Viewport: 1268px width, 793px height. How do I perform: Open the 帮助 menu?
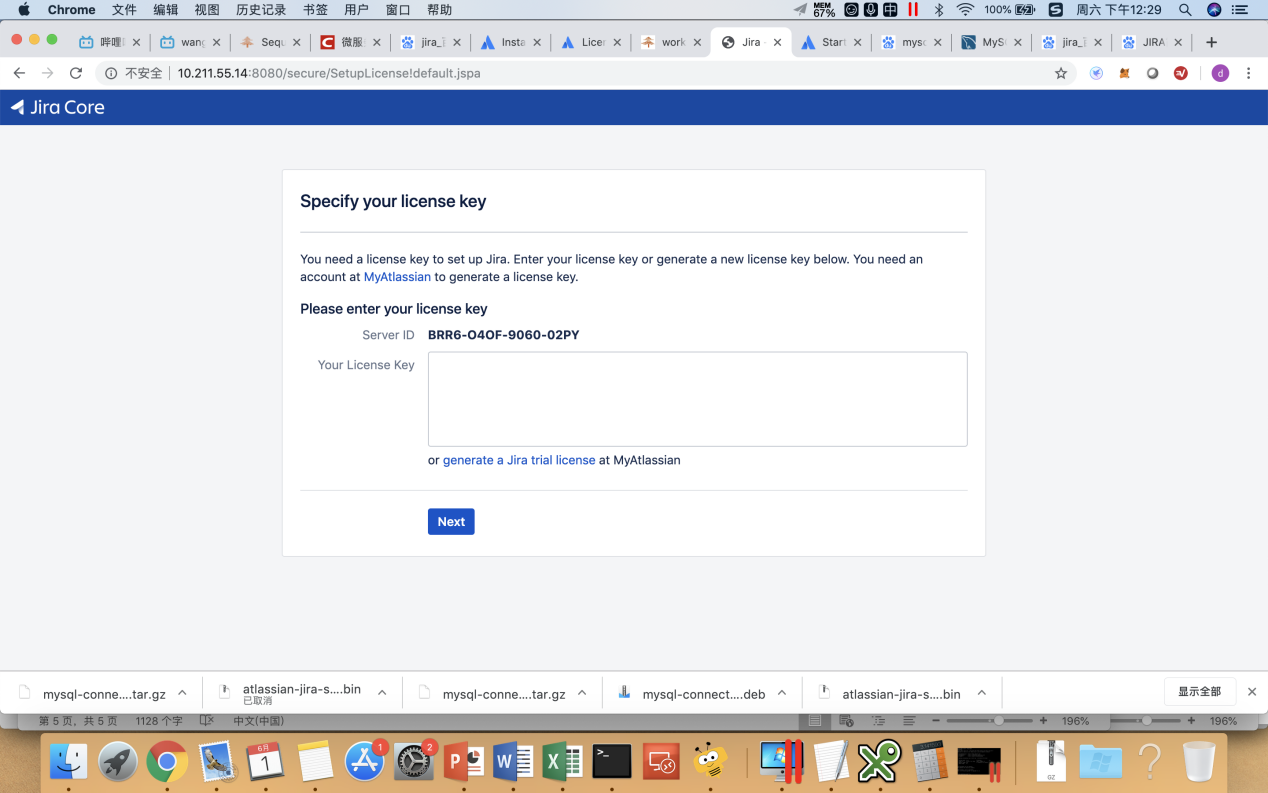tap(439, 10)
